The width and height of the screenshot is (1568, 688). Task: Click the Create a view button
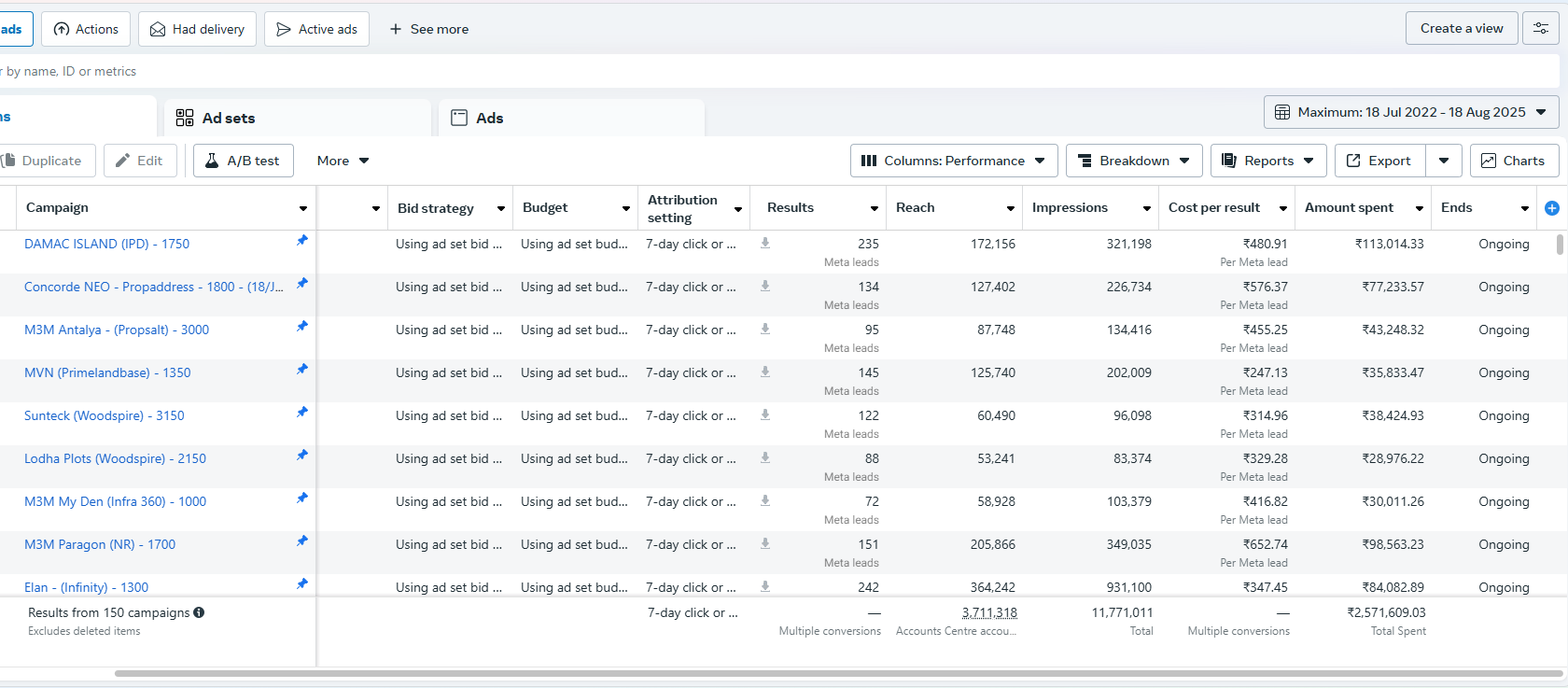tap(1462, 29)
